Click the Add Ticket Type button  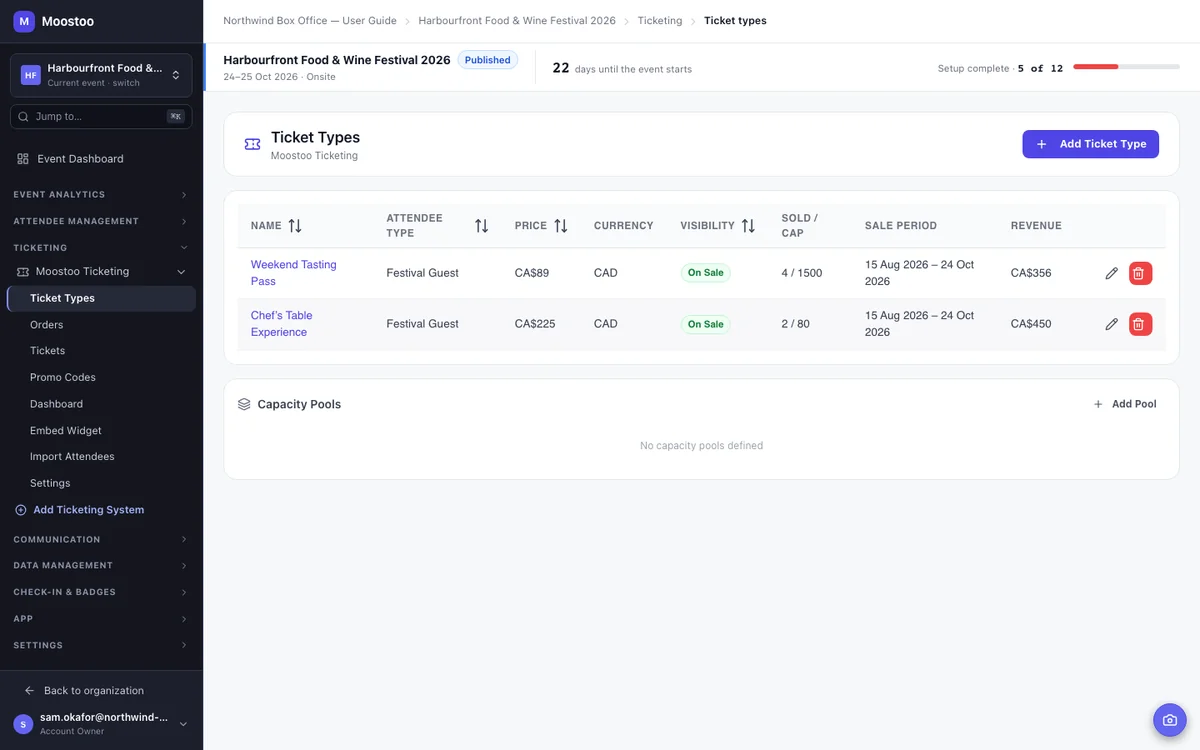(1090, 144)
